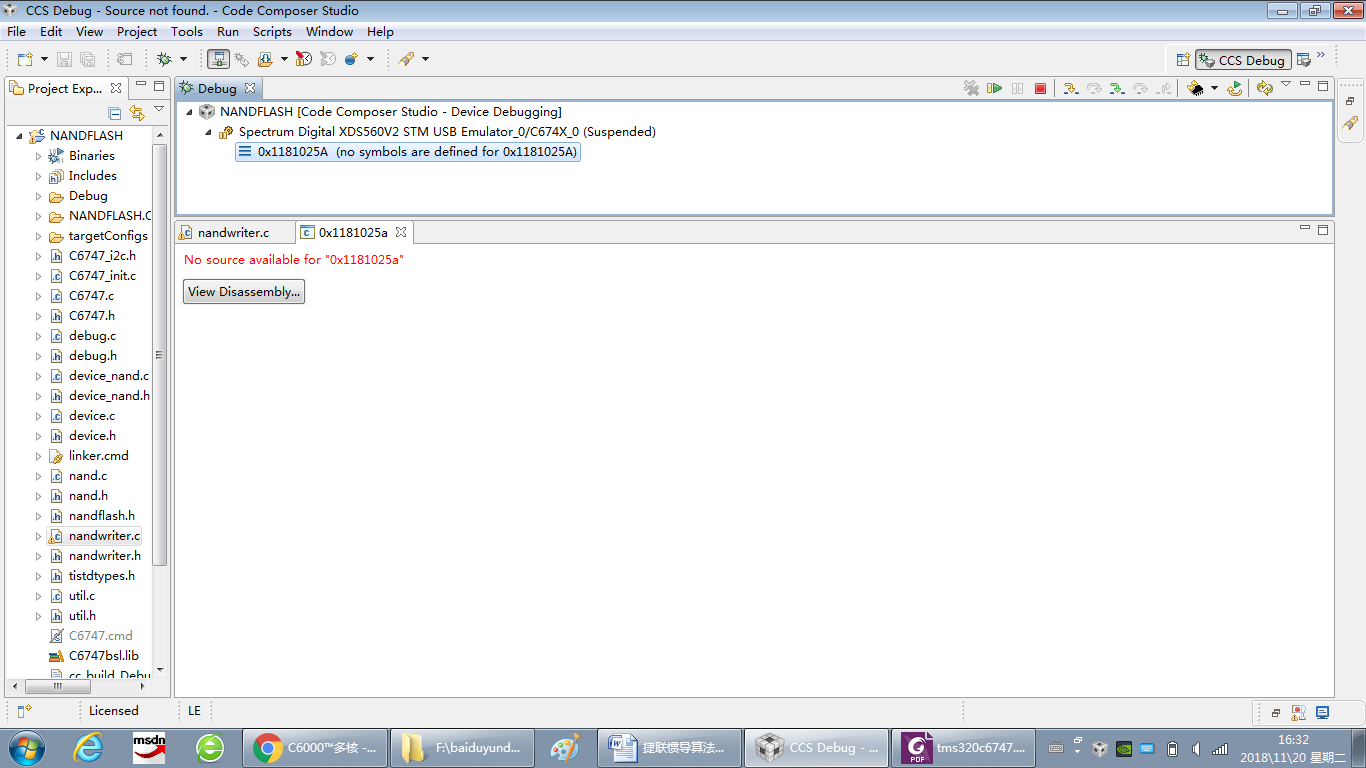Click the Project Explorer vertical scrollbar
Screen dimensions: 1366x768
[159, 355]
